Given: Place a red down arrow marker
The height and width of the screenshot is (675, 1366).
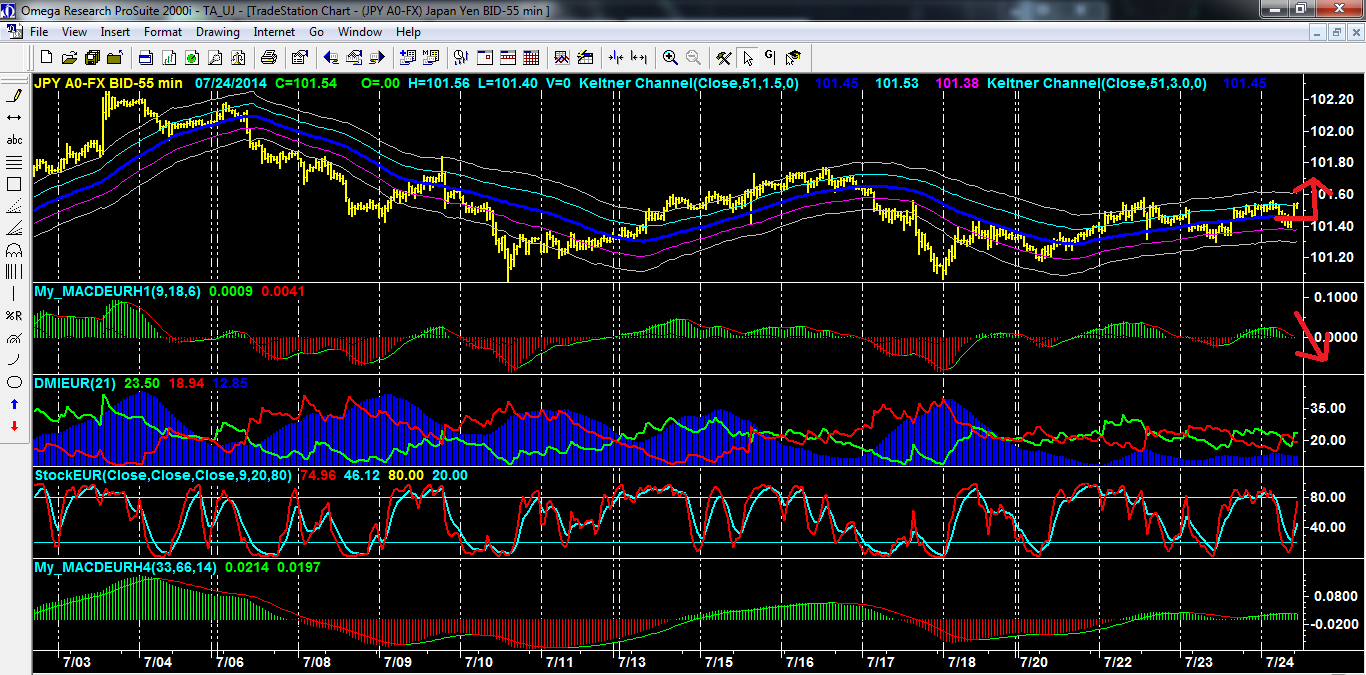Looking at the screenshot, I should tap(14, 426).
